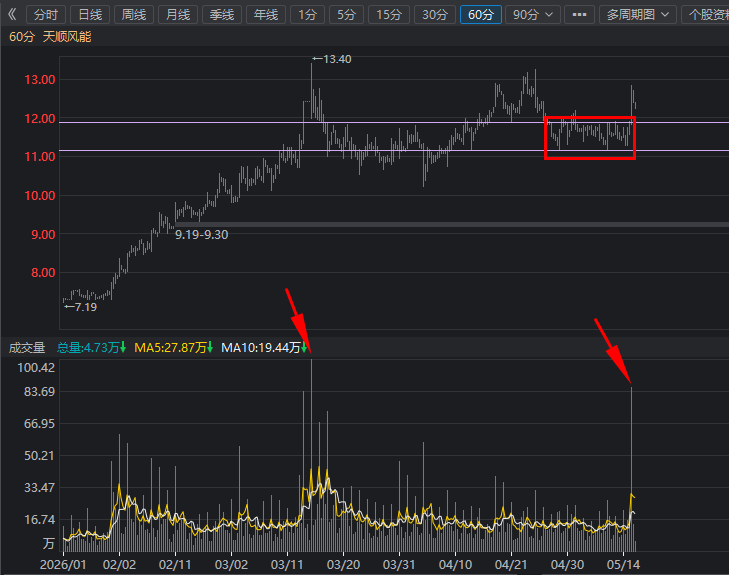This screenshot has height=575, width=729.
Task: Select the 周线 weekly period
Action: point(134,15)
